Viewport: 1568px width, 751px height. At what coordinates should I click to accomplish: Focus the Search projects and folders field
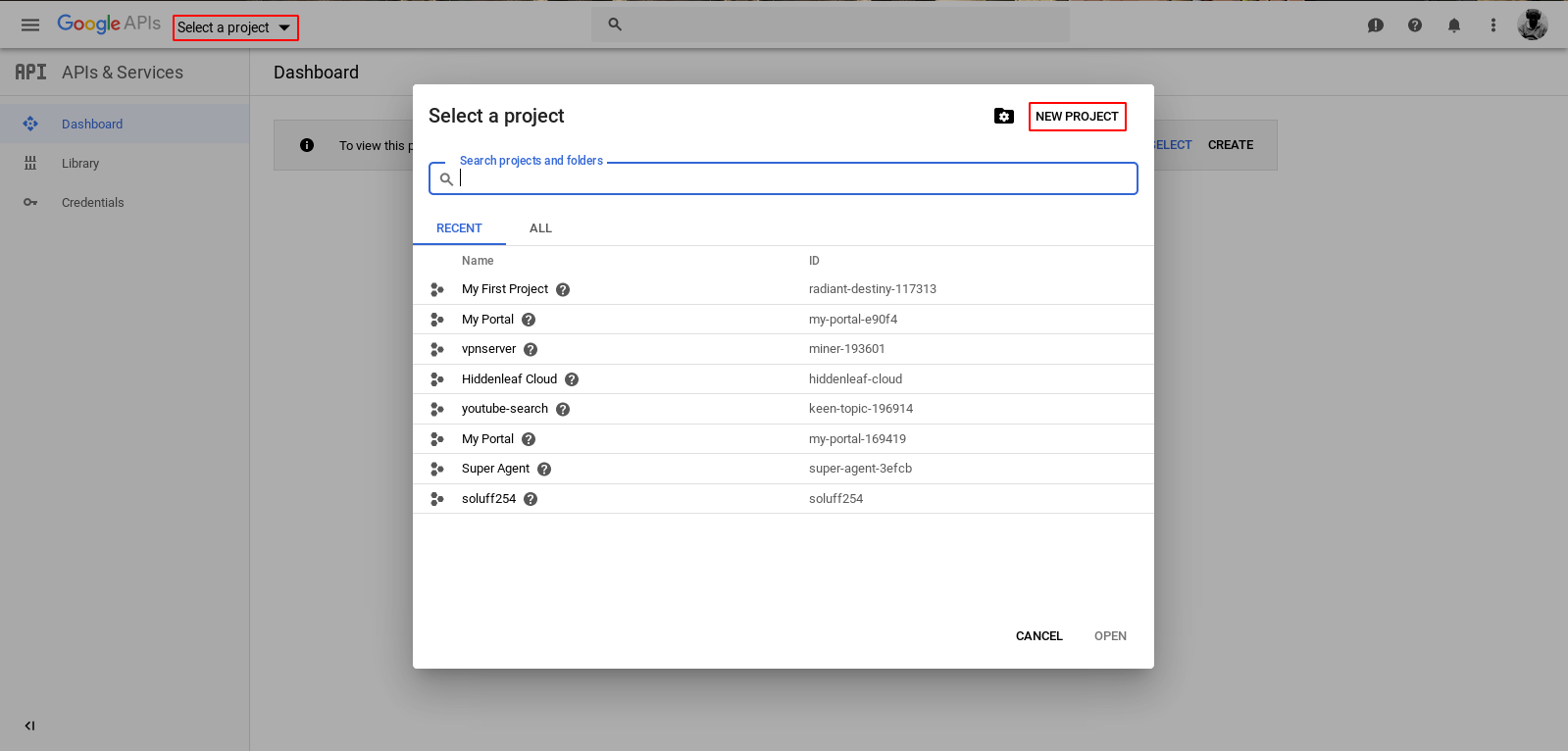tap(794, 178)
